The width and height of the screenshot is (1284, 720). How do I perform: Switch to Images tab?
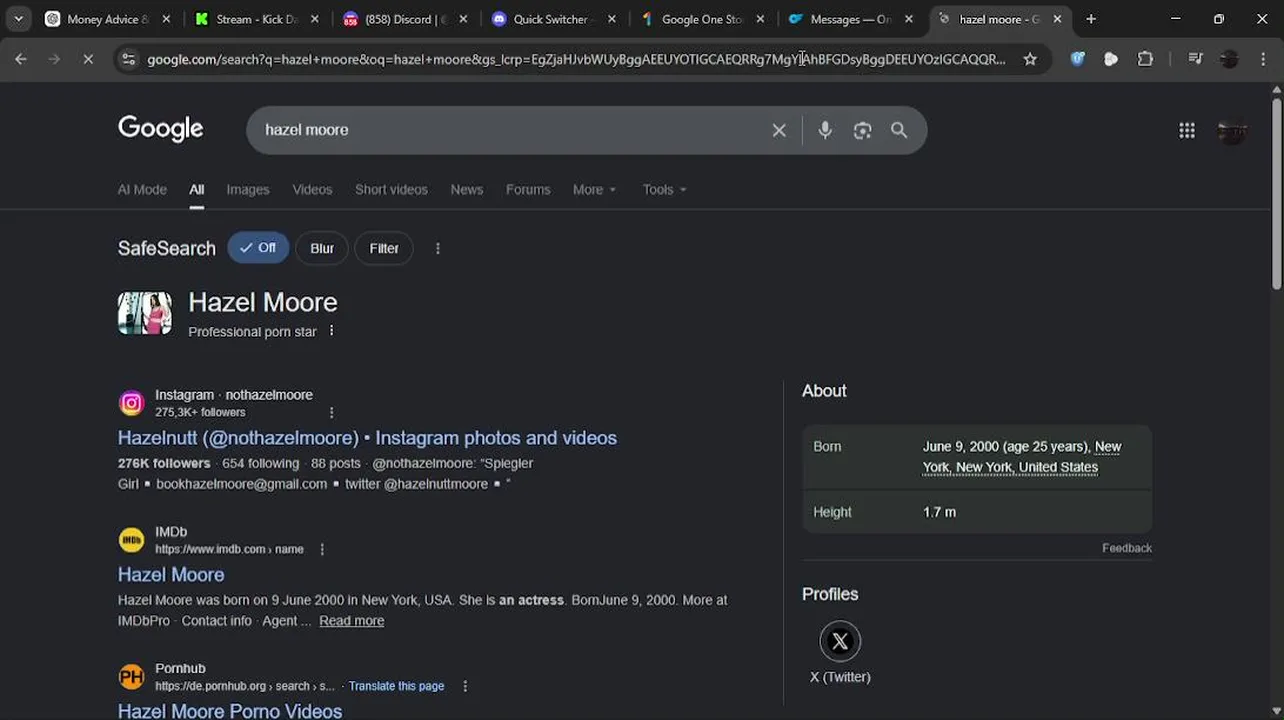click(x=248, y=189)
